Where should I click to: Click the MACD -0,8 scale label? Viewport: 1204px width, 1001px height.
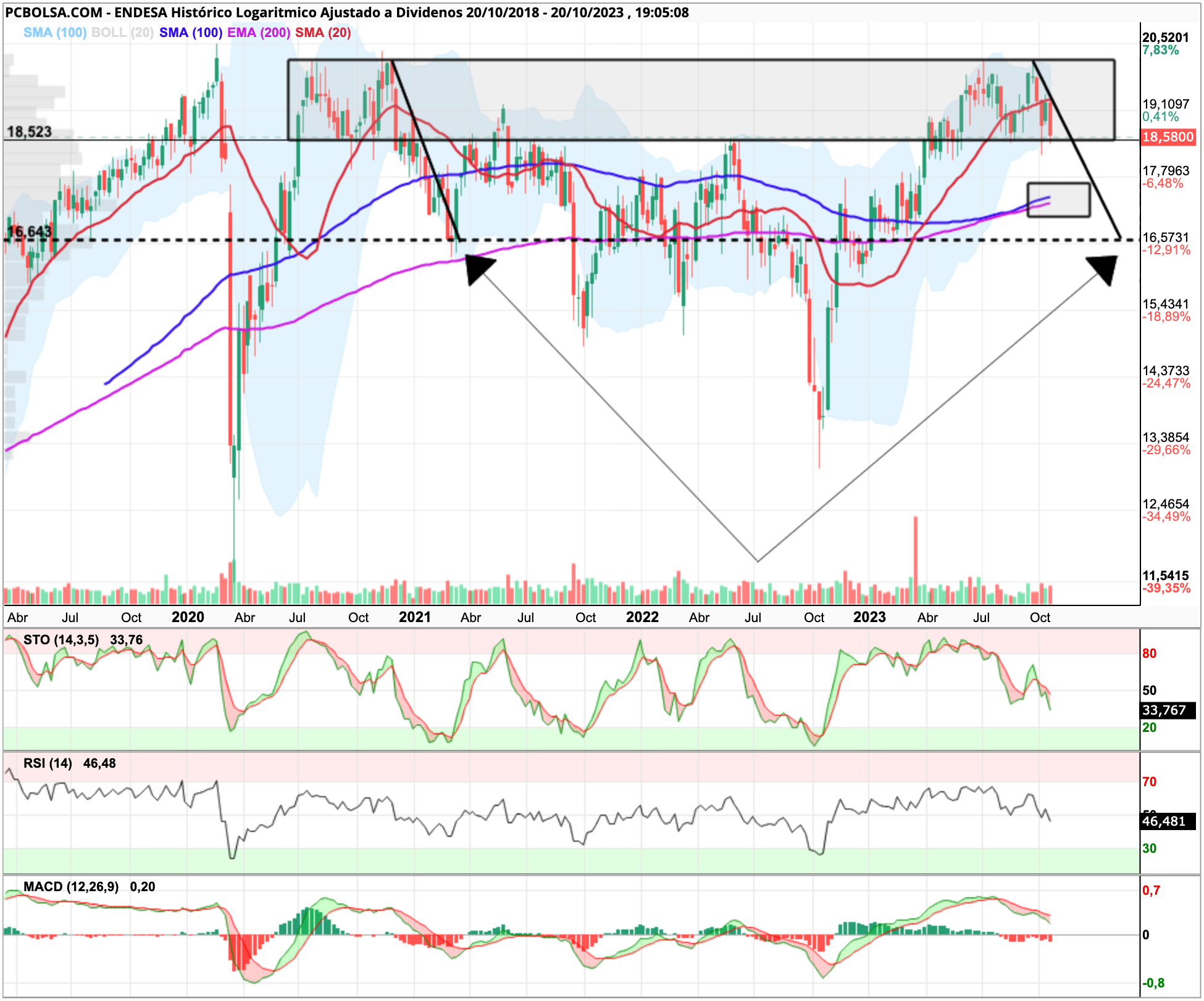(x=1153, y=983)
